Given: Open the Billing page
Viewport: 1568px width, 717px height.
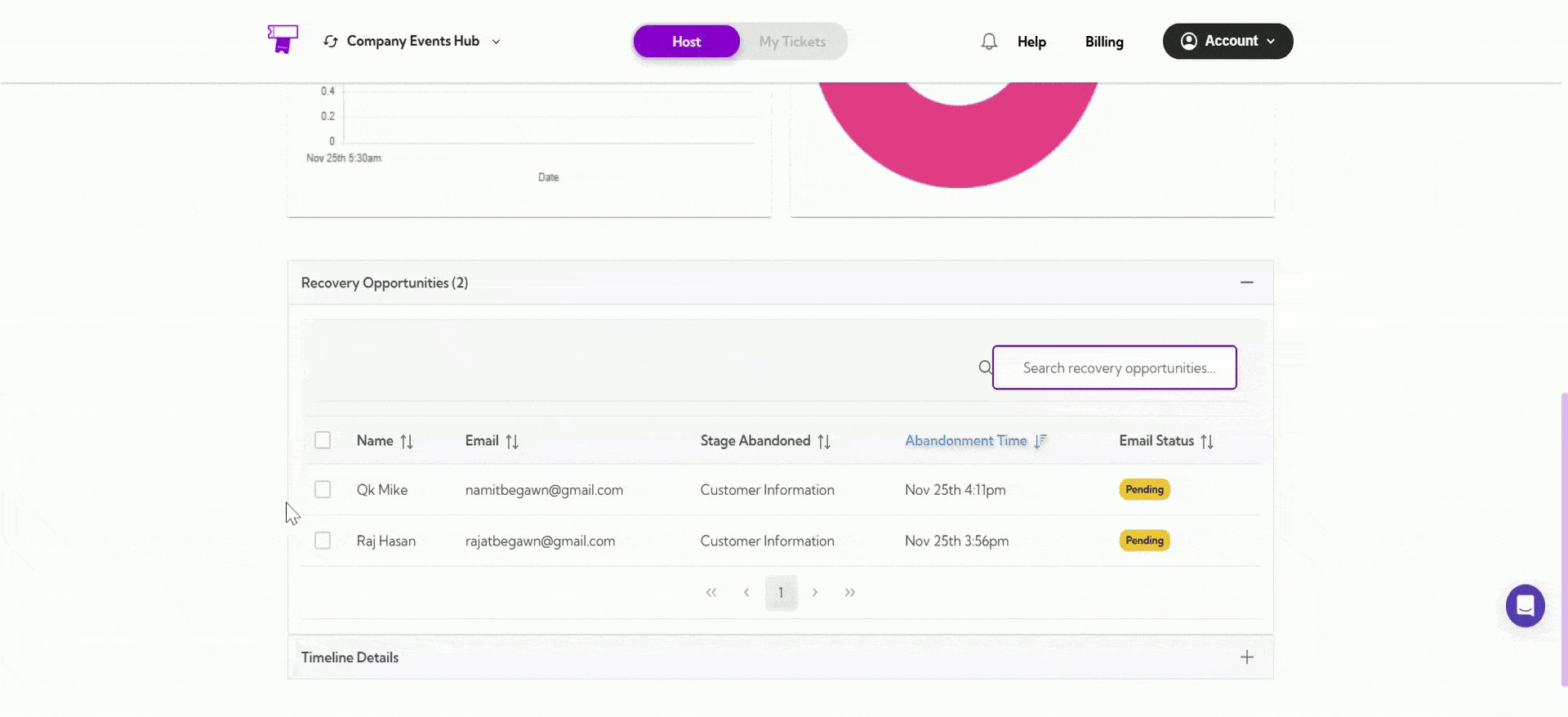Looking at the screenshot, I should click(1104, 42).
